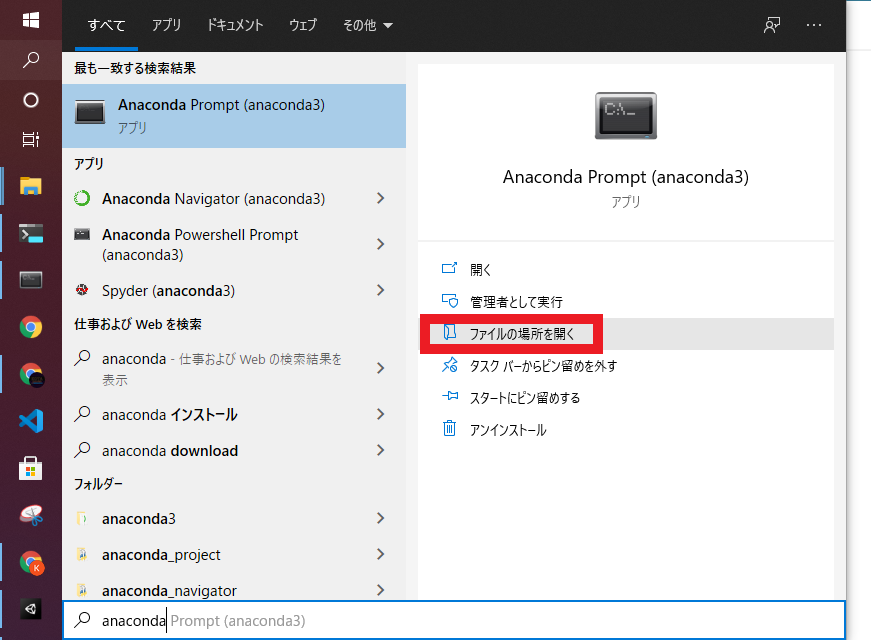Viewport: 871px width, 640px height.
Task: Choose ファイルの場所を開く
Action: pyautogui.click(x=625, y=334)
